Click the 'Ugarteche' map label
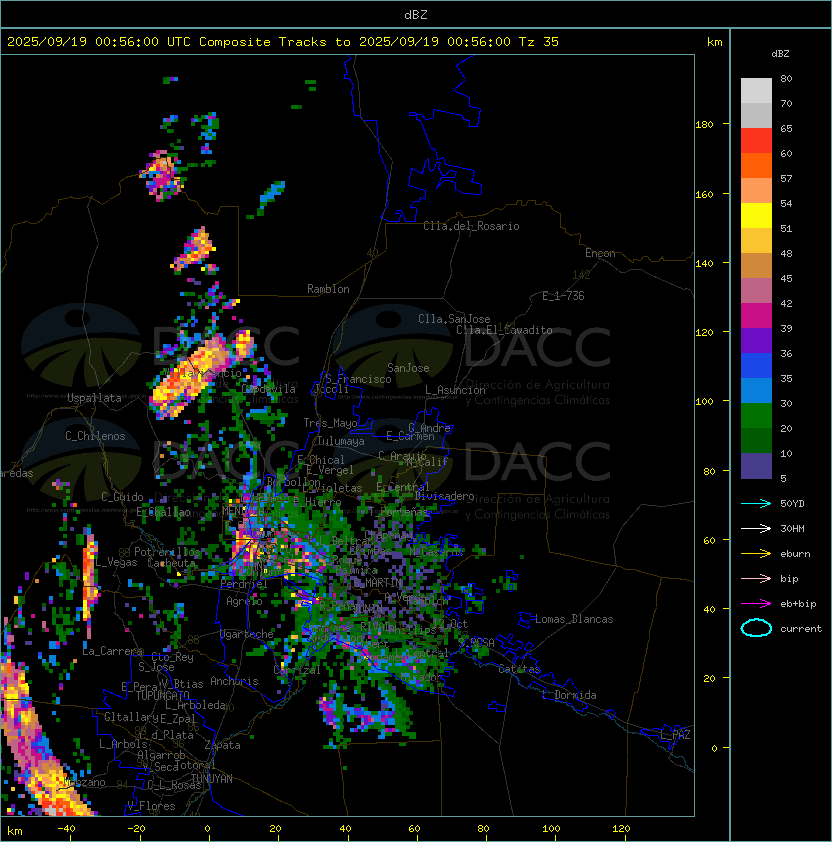The width and height of the screenshot is (832, 842). (247, 634)
